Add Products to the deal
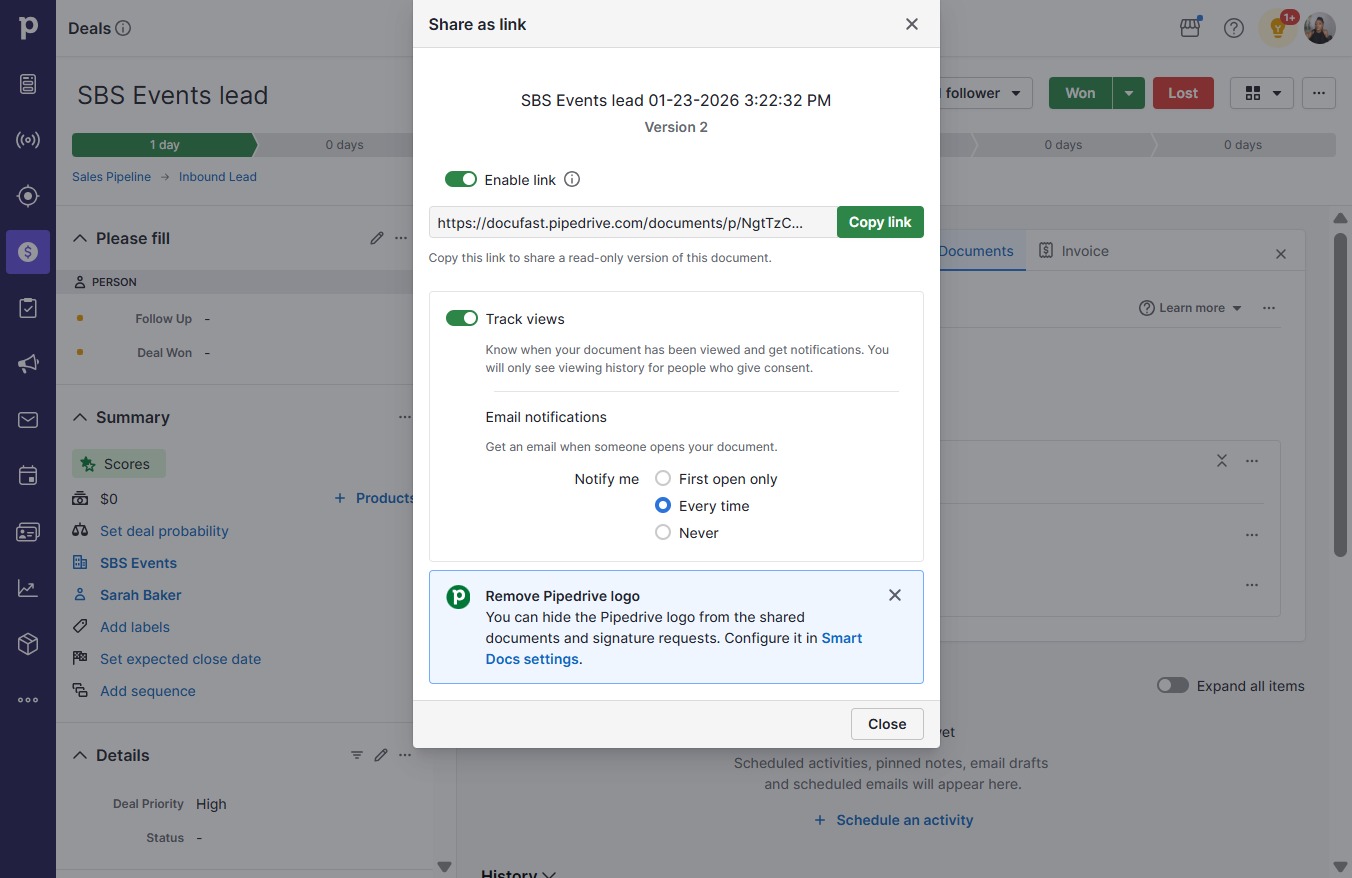The width and height of the screenshot is (1352, 878). [374, 498]
